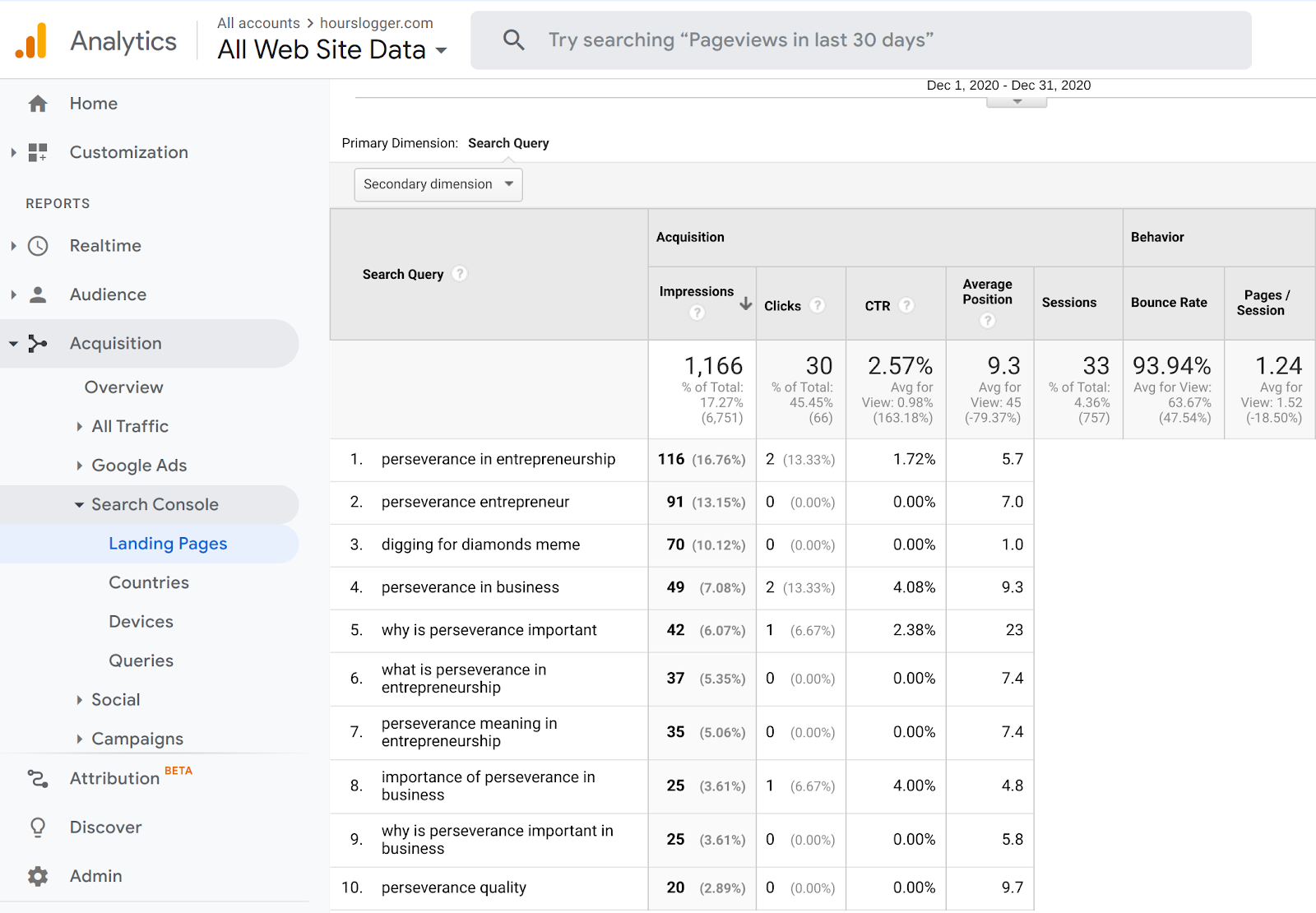Open the perseverance in entrepreneurship query
Screen dimensions: 1316x913
point(498,459)
